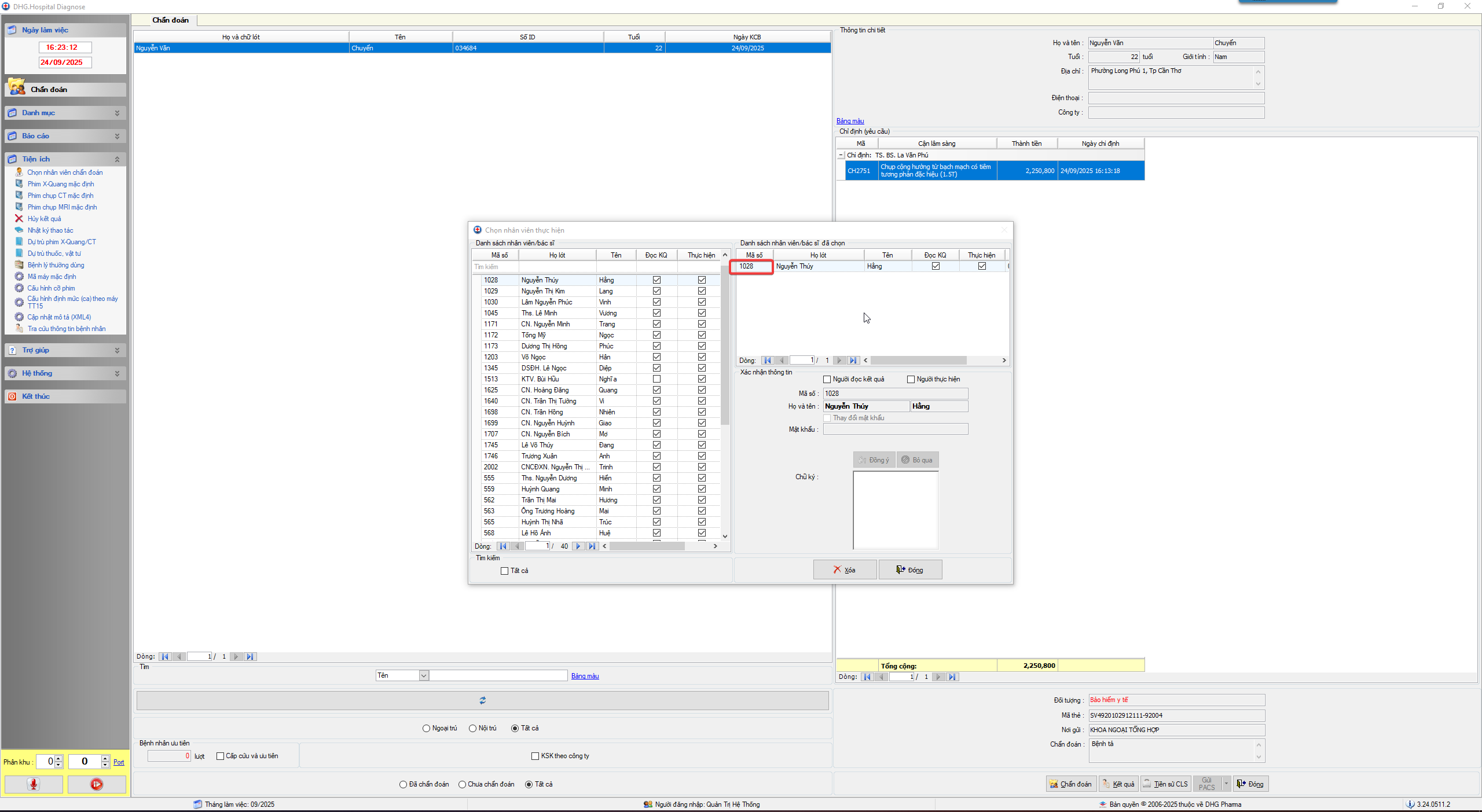Click the Mật khẩu input field
The height and width of the screenshot is (812, 1482).
[895, 429]
